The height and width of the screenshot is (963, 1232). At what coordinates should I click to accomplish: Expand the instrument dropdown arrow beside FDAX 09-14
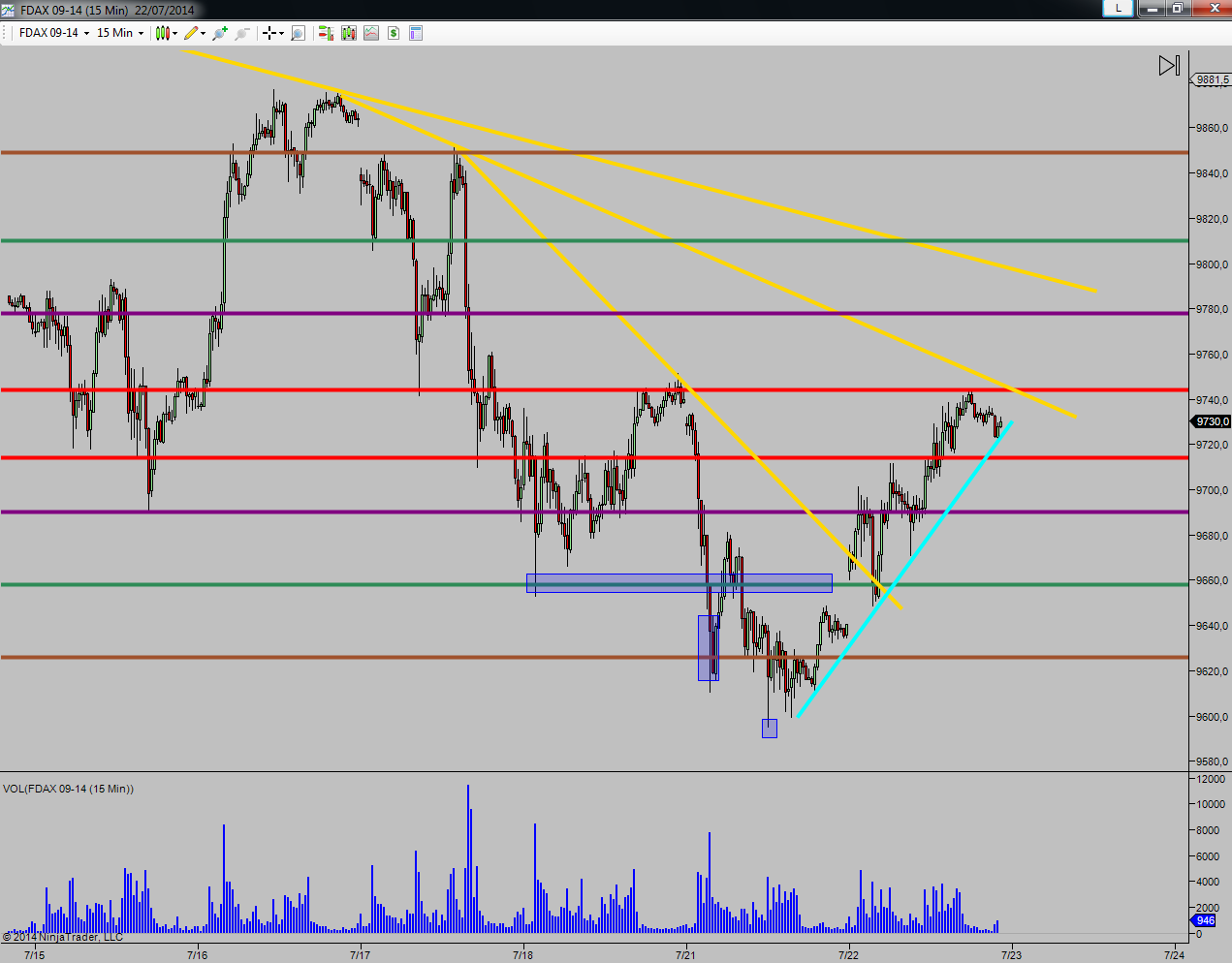point(86,33)
